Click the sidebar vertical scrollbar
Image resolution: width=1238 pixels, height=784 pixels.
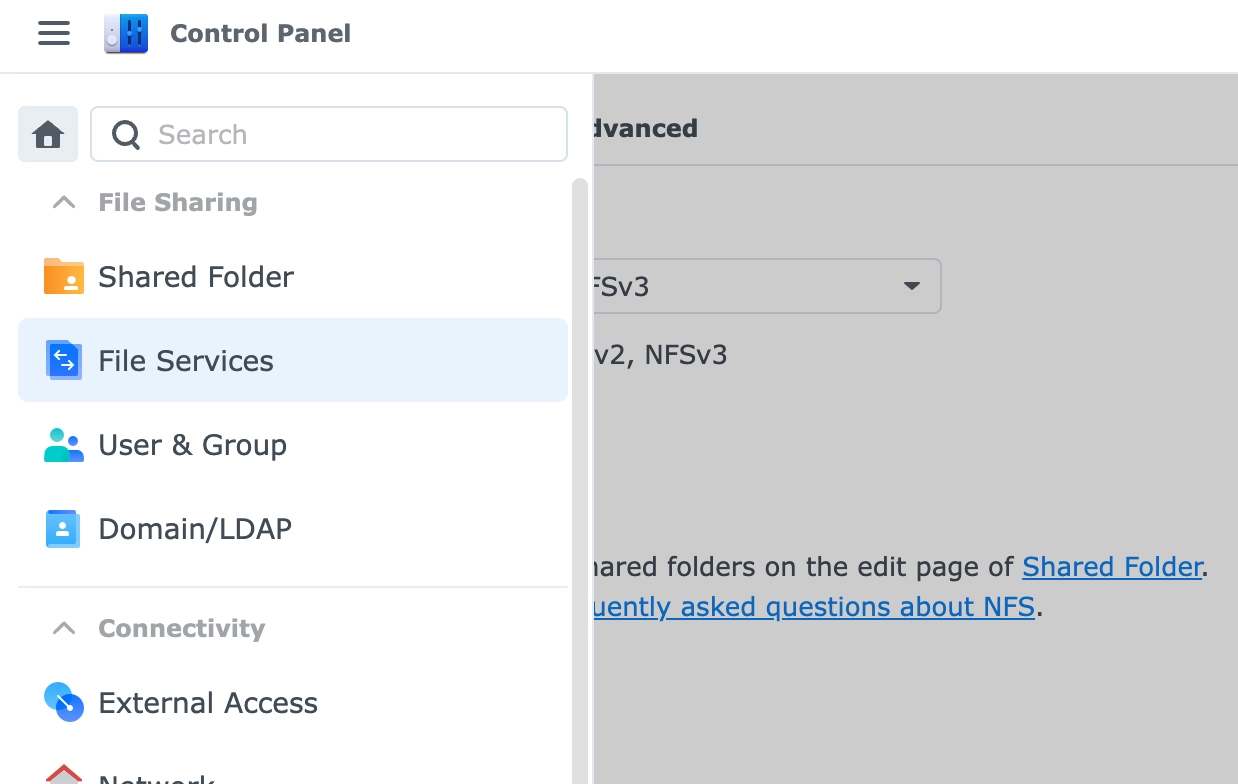coord(579,480)
